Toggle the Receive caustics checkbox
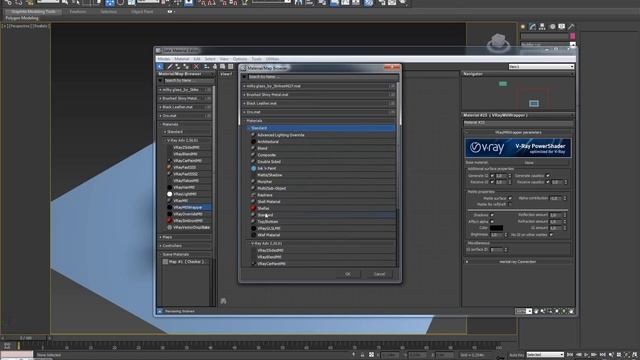Screen dimensions: 640x360 pos(548,182)
